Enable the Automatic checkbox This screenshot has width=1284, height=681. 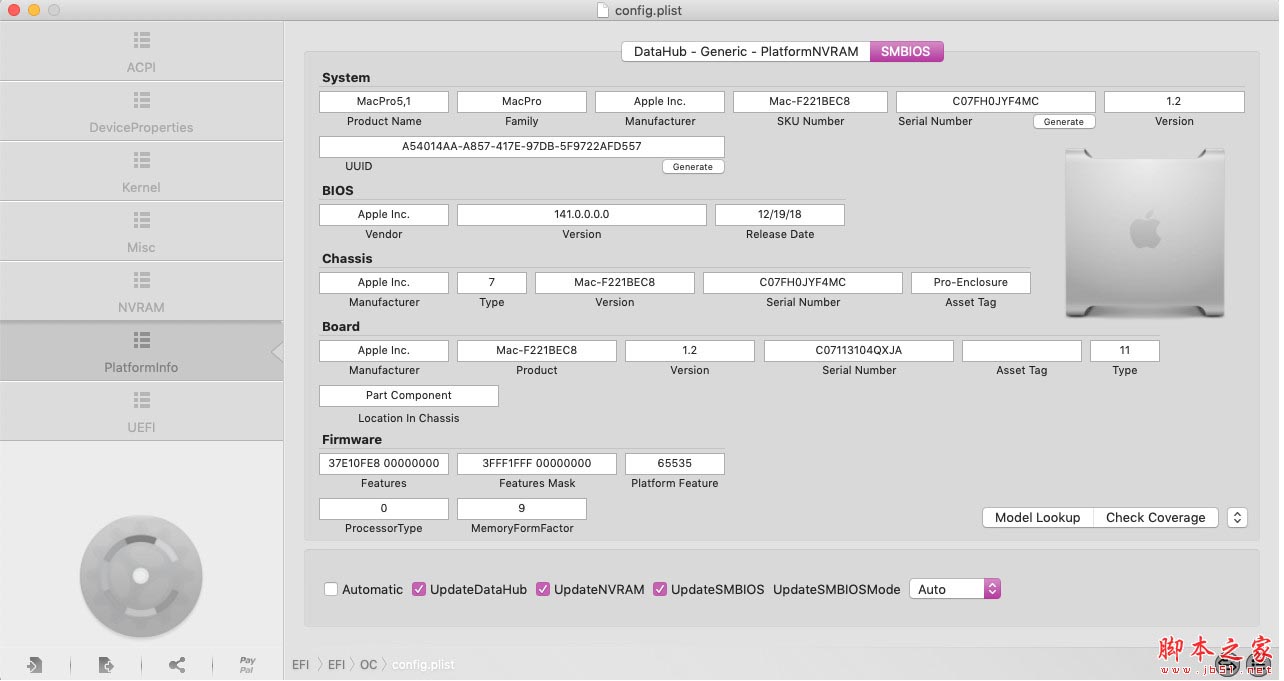pyautogui.click(x=331, y=589)
